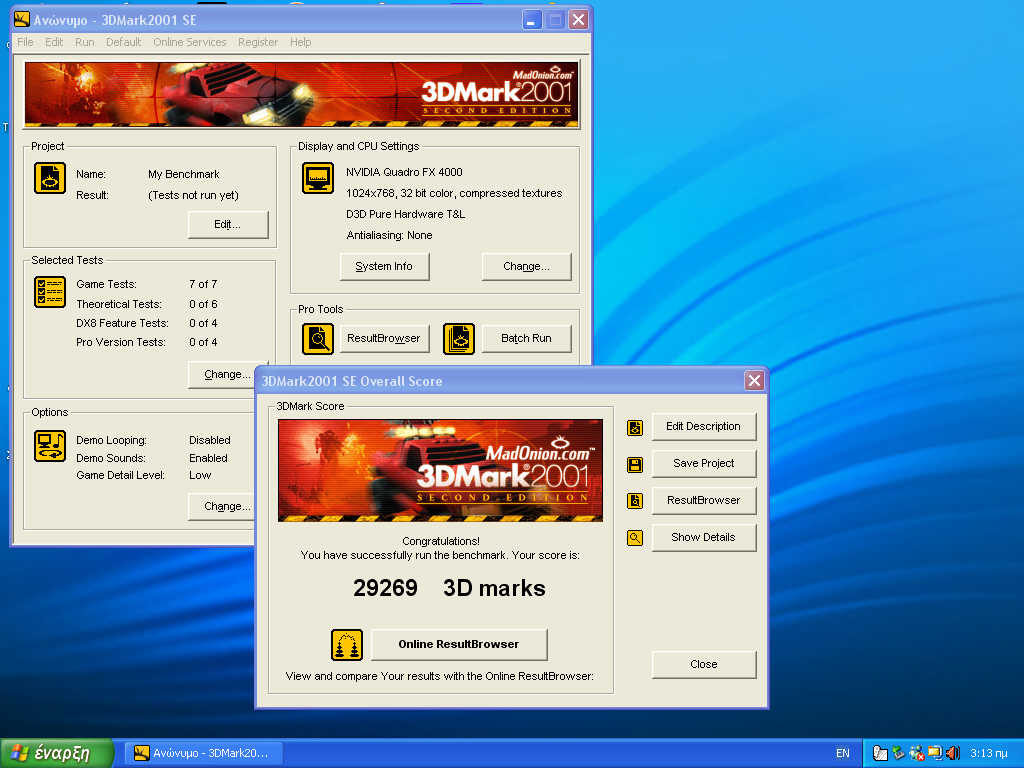Minimize the 3DMark2001 SE main window
This screenshot has height=768, width=1024.
point(532,20)
